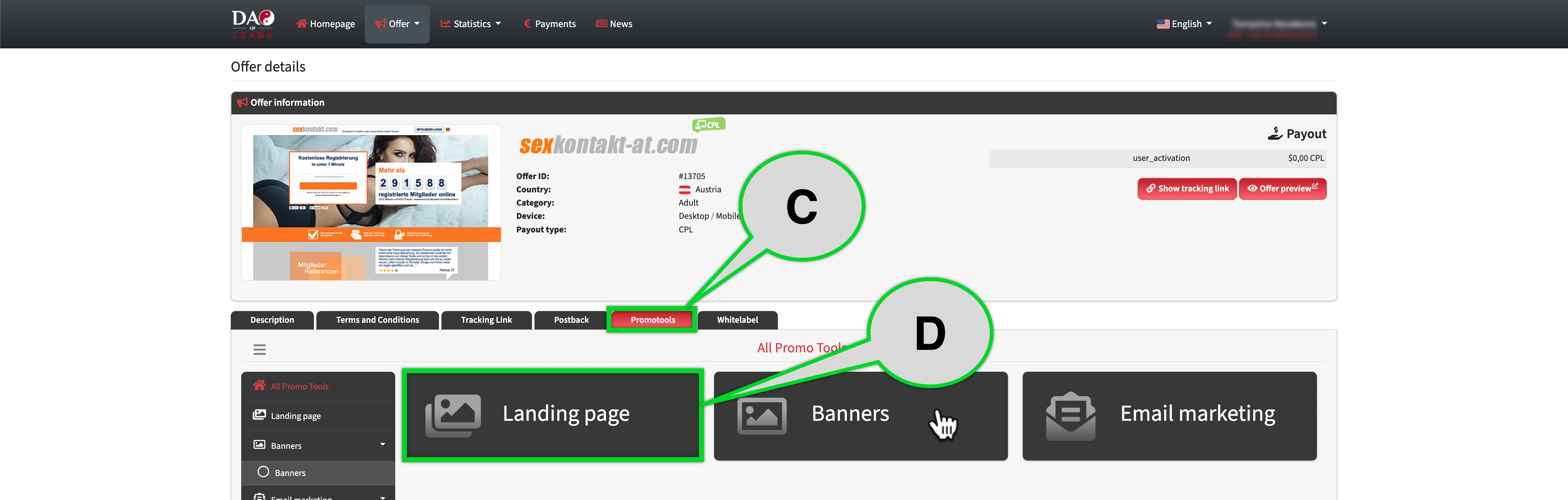The height and width of the screenshot is (500, 1568).
Task: Click the green CPL badge icon
Action: pos(708,125)
